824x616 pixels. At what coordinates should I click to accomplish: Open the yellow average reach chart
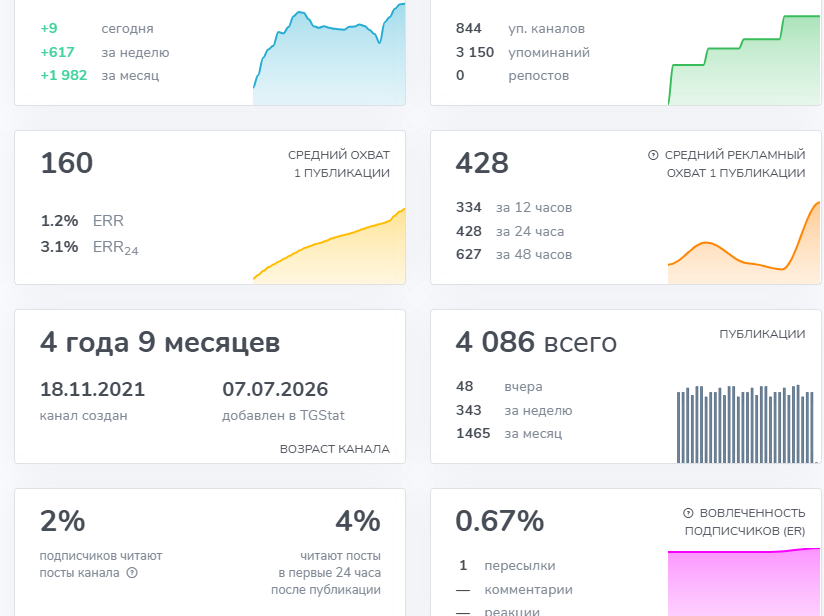click(x=329, y=247)
